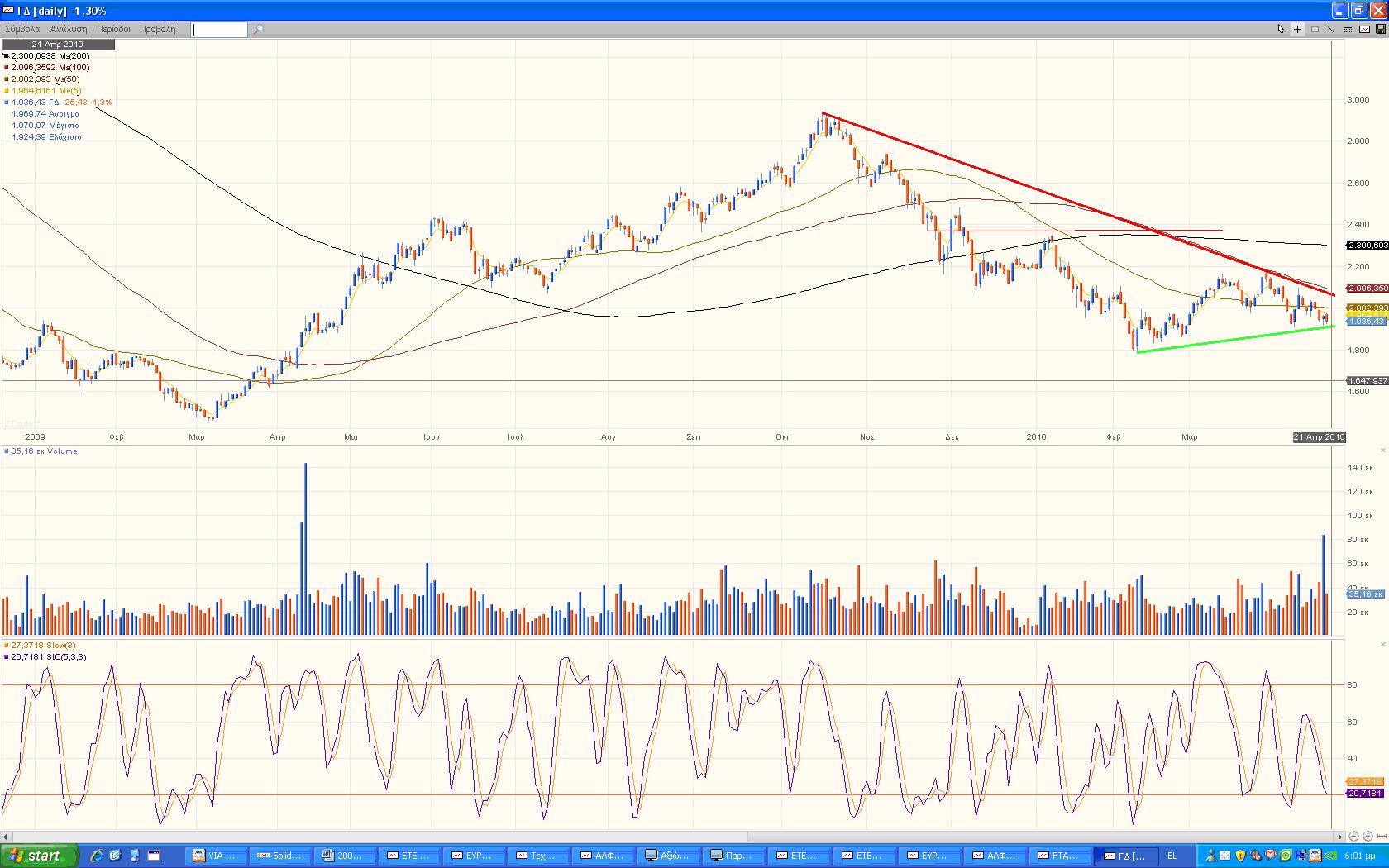
Task: Click the fourth quick launch window icon
Action: [154, 856]
